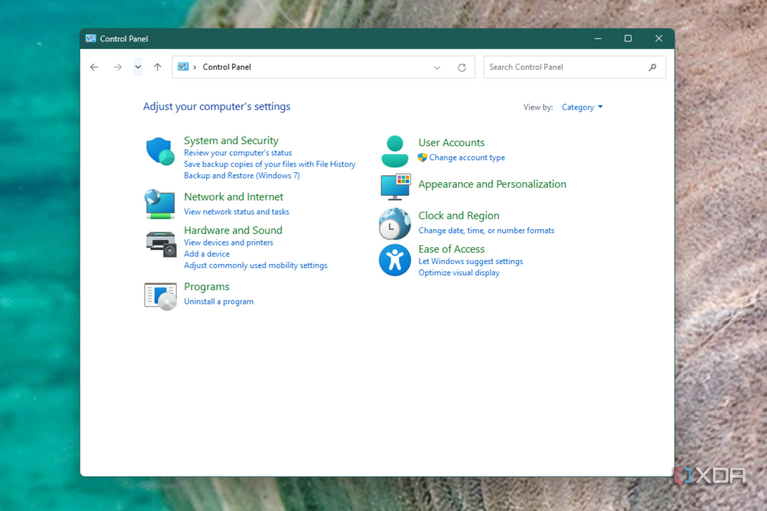Click the User Accounts person icon

pyautogui.click(x=395, y=151)
